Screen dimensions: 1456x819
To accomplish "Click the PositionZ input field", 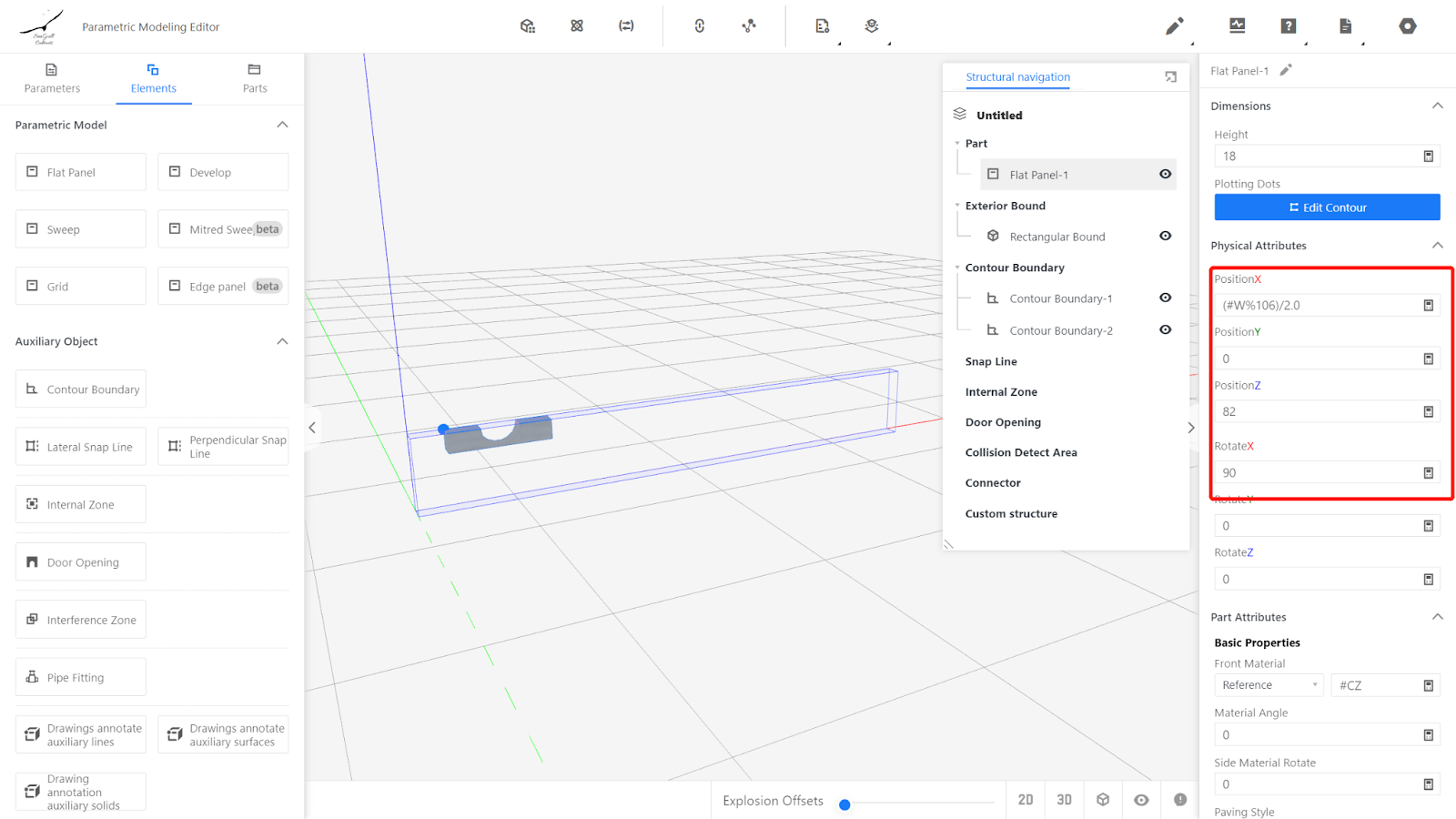I will pyautogui.click(x=1318, y=411).
